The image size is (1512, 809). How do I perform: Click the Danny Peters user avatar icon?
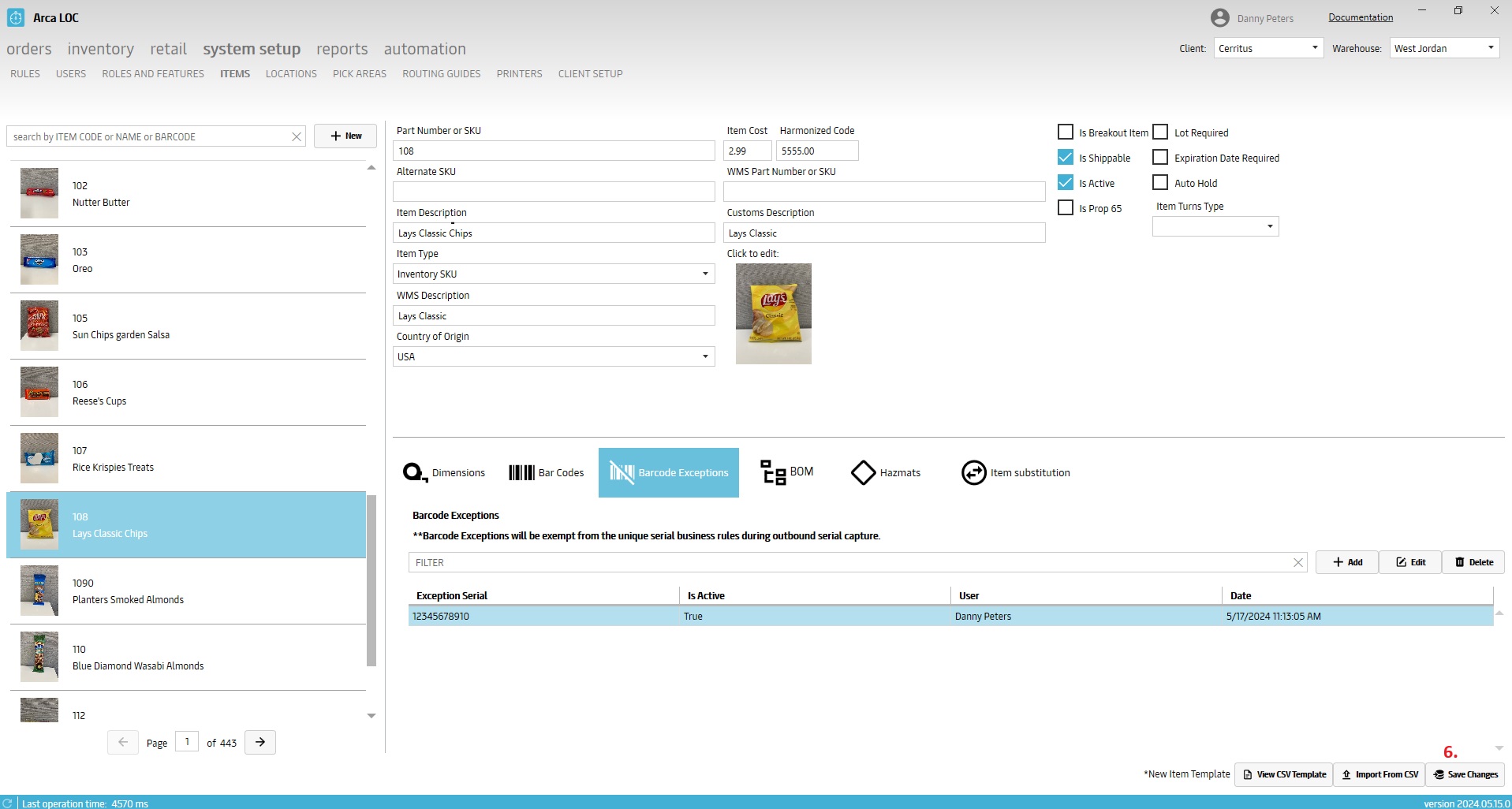pyautogui.click(x=1219, y=17)
